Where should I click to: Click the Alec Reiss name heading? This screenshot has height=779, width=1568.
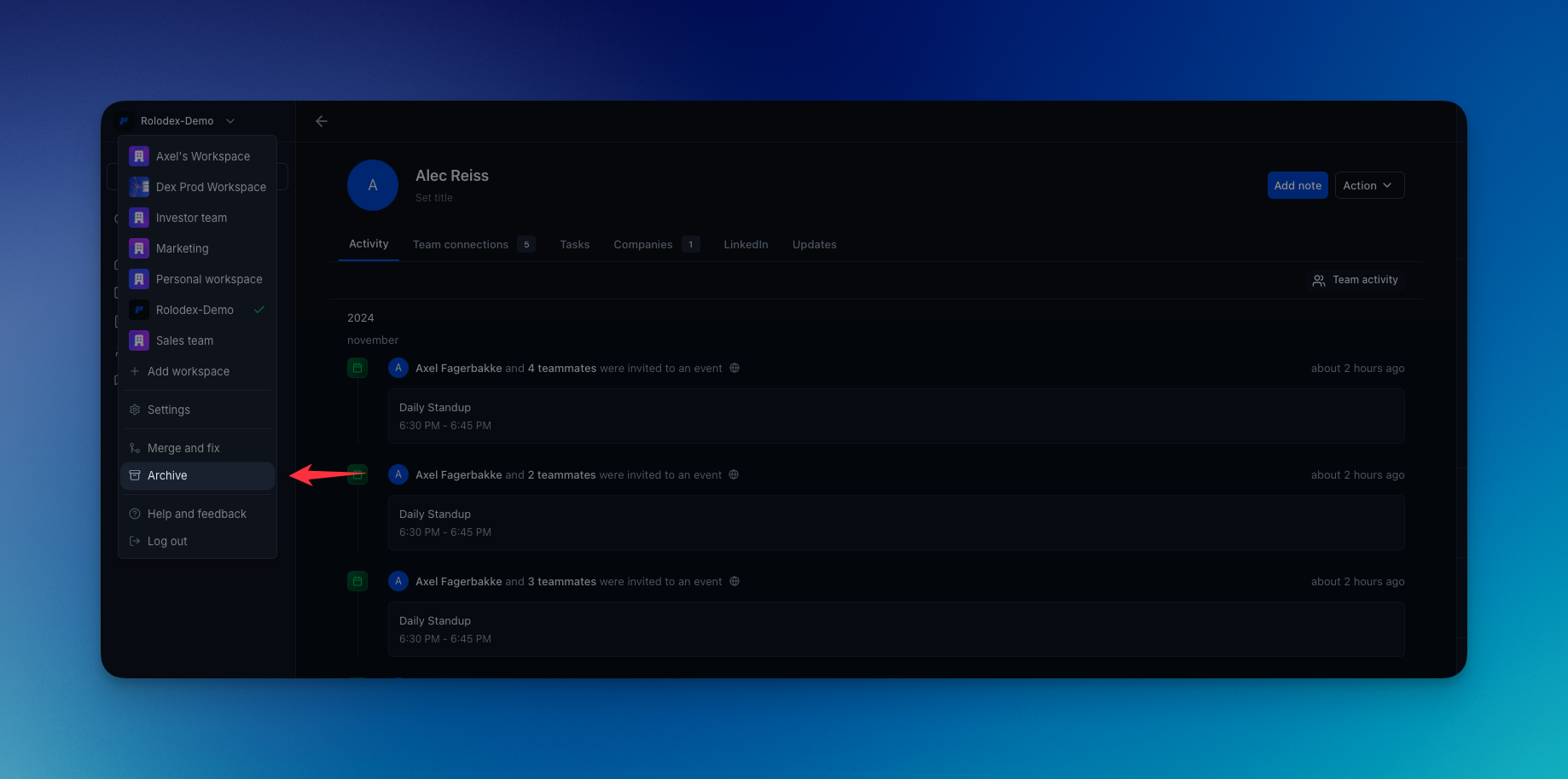click(x=452, y=176)
